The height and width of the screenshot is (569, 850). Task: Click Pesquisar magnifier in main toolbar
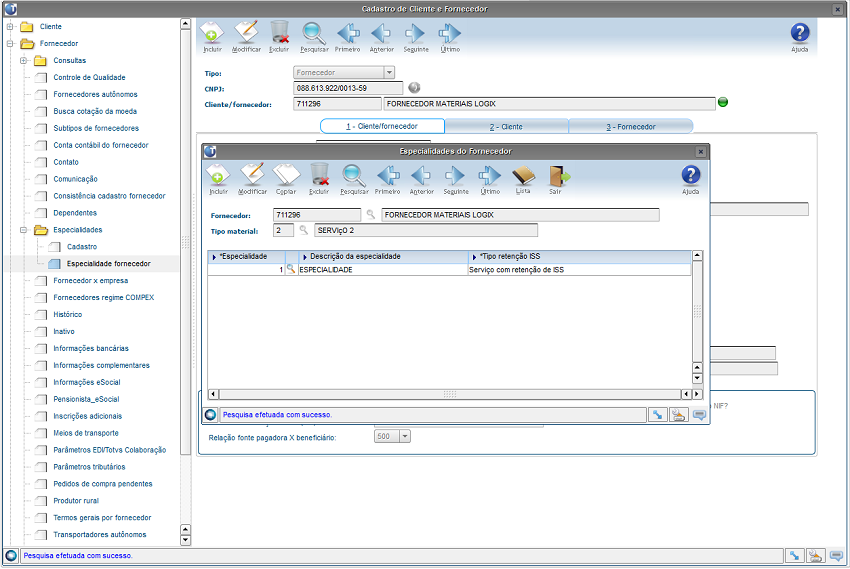point(314,37)
